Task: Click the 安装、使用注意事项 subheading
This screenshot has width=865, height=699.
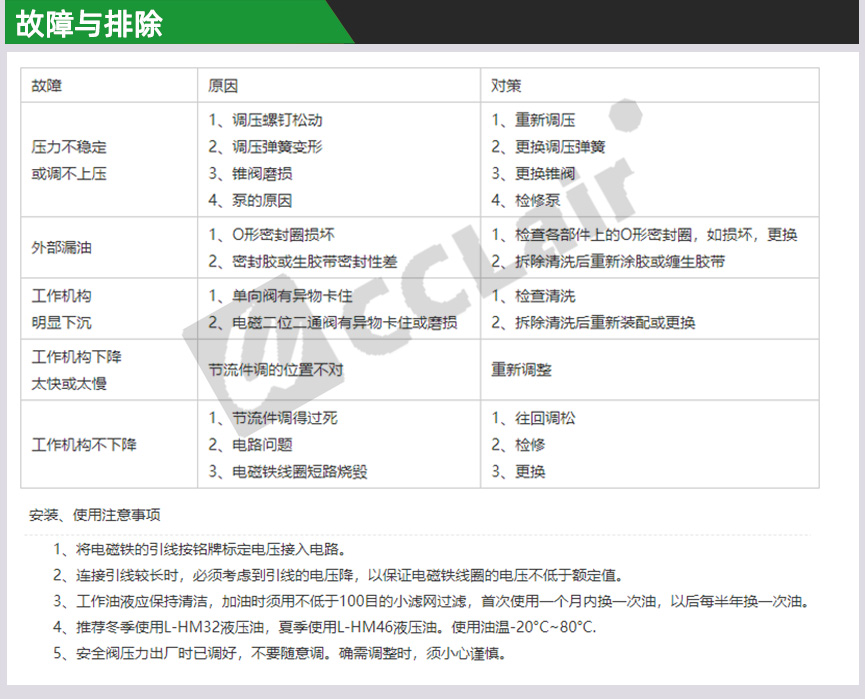Action: pos(95,516)
